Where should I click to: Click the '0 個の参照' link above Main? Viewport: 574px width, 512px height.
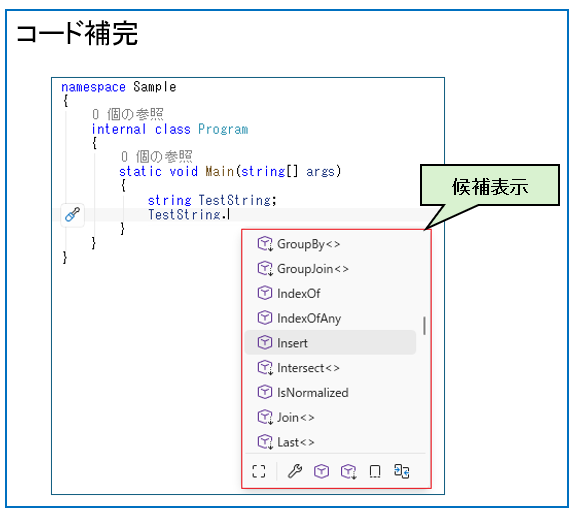point(157,157)
